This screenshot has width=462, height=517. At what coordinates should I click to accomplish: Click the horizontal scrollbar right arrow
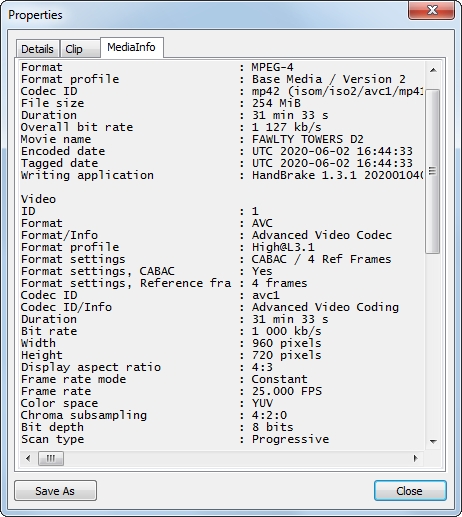point(415,459)
